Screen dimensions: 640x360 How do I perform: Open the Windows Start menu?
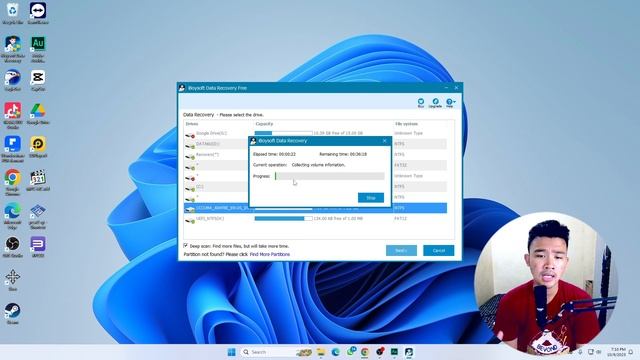(231, 352)
